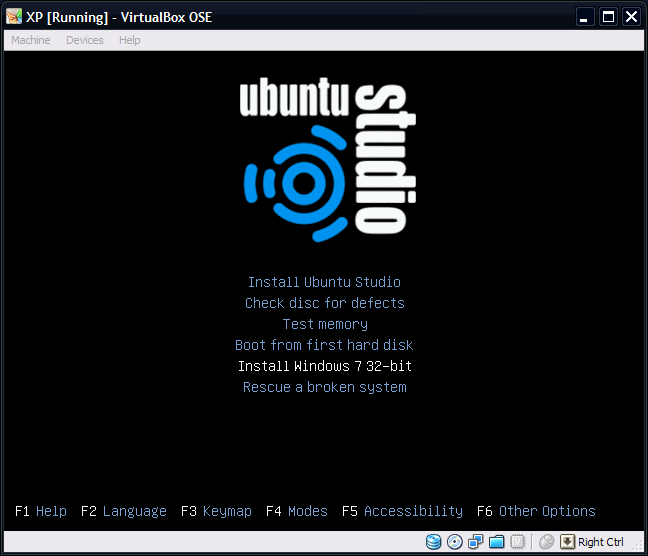Click the CD/DVD drive status icon
This screenshot has height=556, width=648.
click(455, 542)
